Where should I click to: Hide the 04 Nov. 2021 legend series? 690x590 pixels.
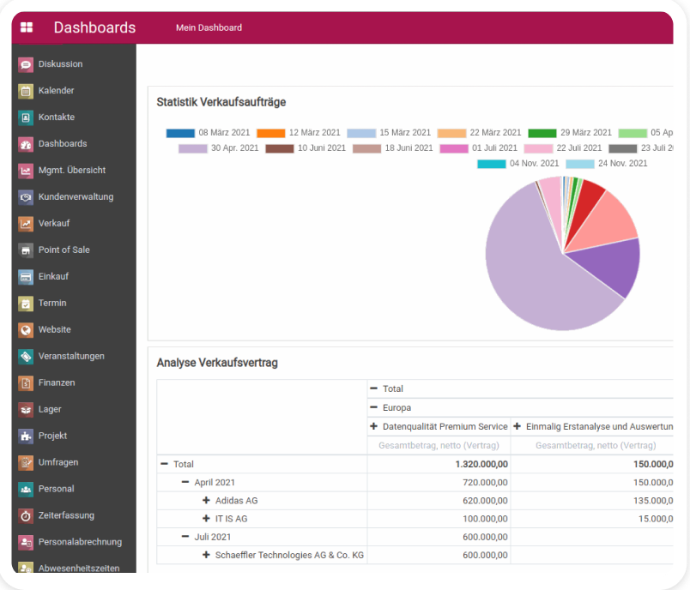point(491,164)
